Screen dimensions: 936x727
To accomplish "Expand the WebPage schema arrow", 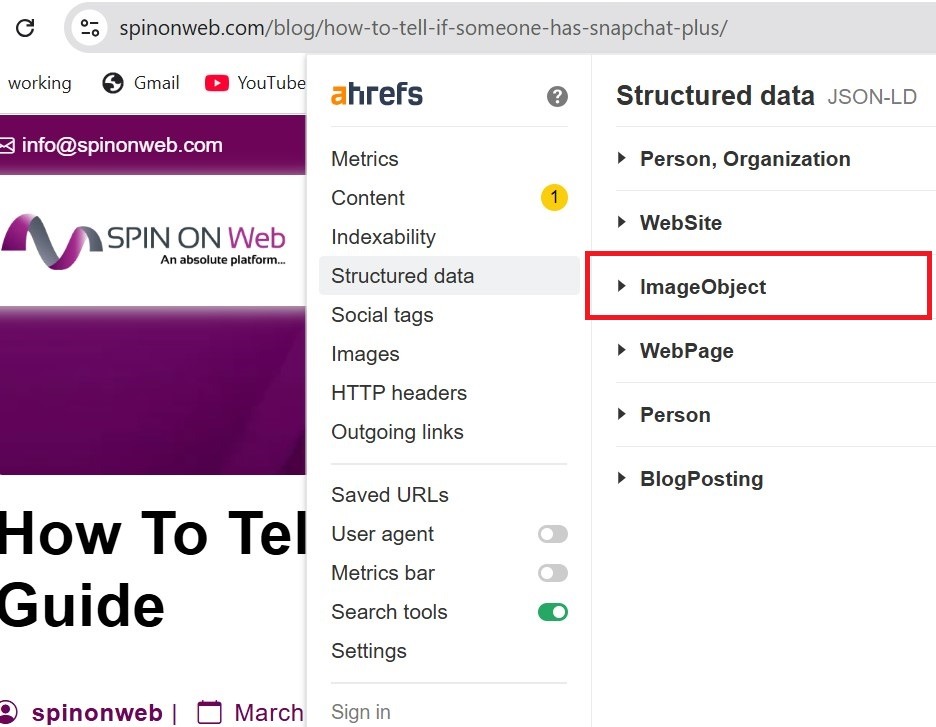I will point(621,350).
